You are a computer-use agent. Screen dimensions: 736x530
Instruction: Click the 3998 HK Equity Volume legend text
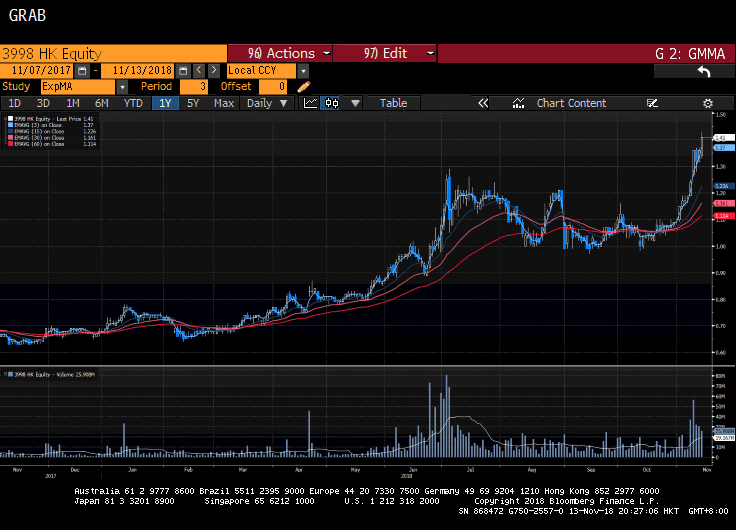tap(54, 375)
